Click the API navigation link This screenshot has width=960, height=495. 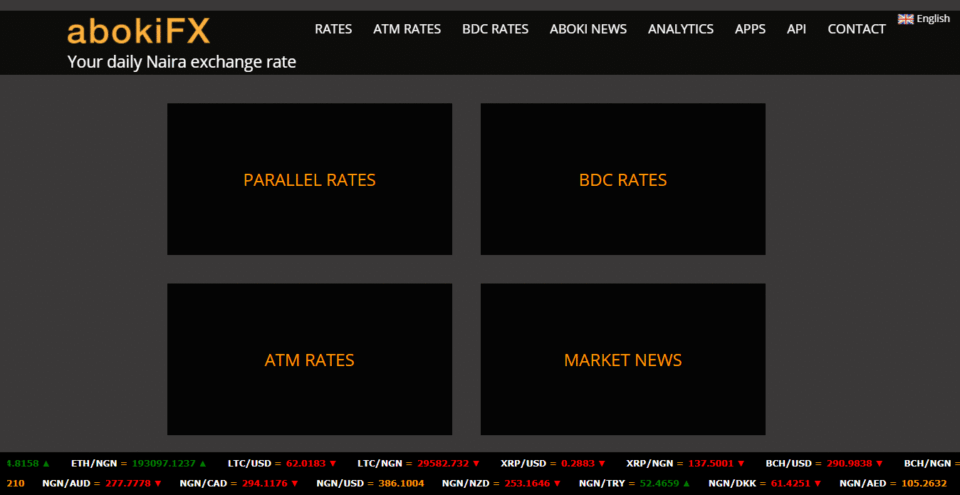pos(796,29)
